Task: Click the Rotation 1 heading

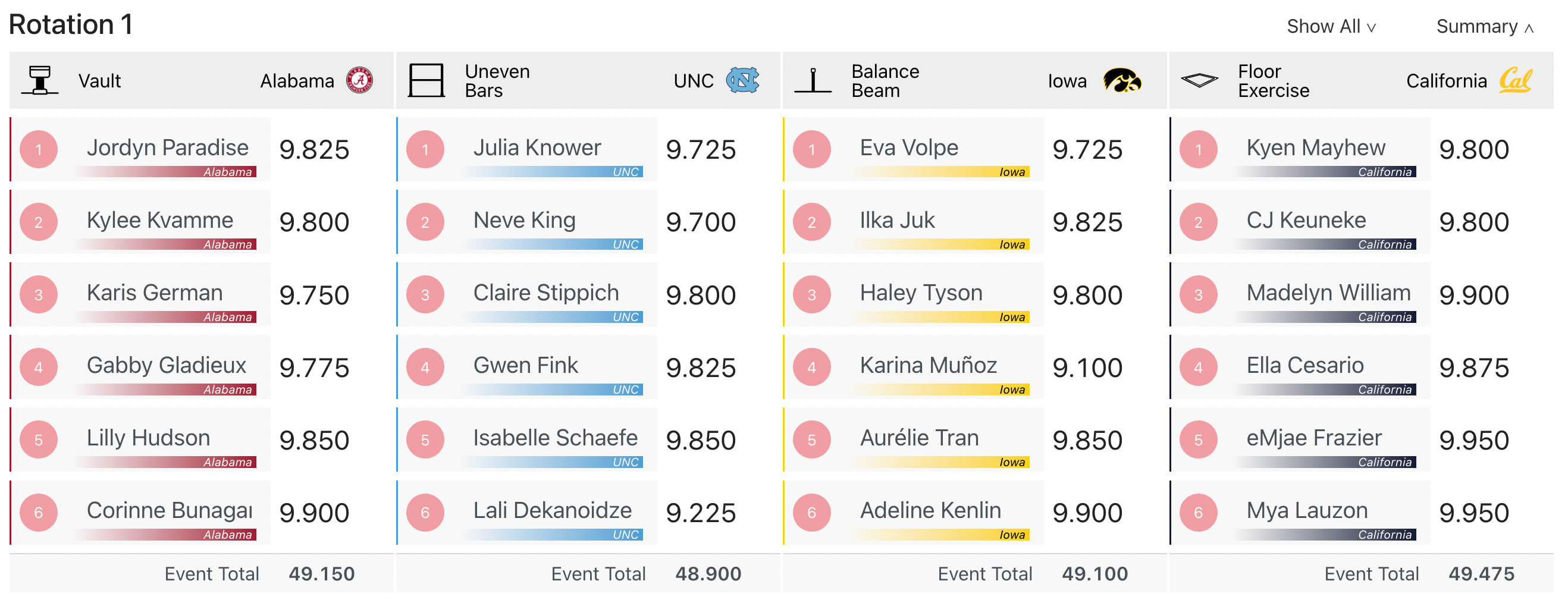Action: click(x=71, y=25)
